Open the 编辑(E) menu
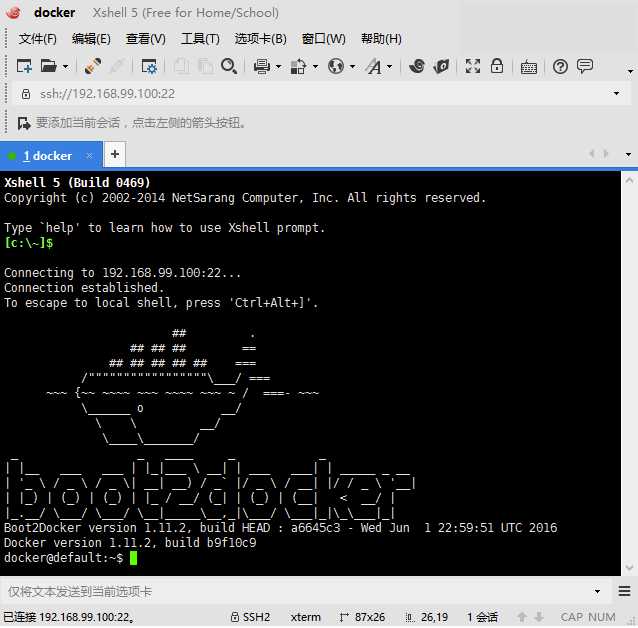Image resolution: width=638 pixels, height=628 pixels. point(91,39)
